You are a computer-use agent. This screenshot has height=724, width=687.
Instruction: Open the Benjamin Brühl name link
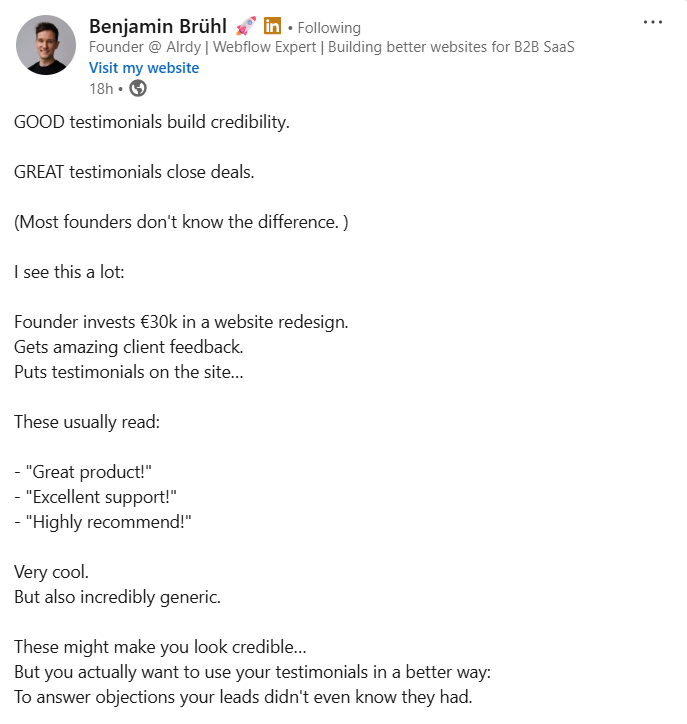point(158,26)
